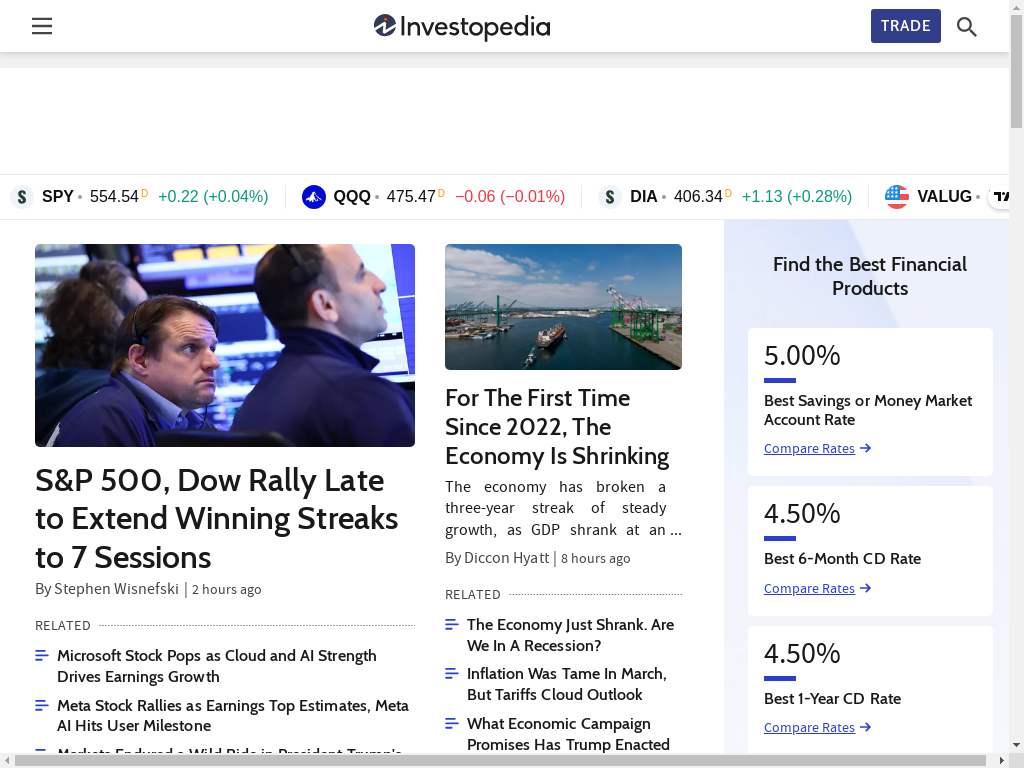Click Best 1-Year CD Rate label
The image size is (1024, 768).
click(x=833, y=699)
